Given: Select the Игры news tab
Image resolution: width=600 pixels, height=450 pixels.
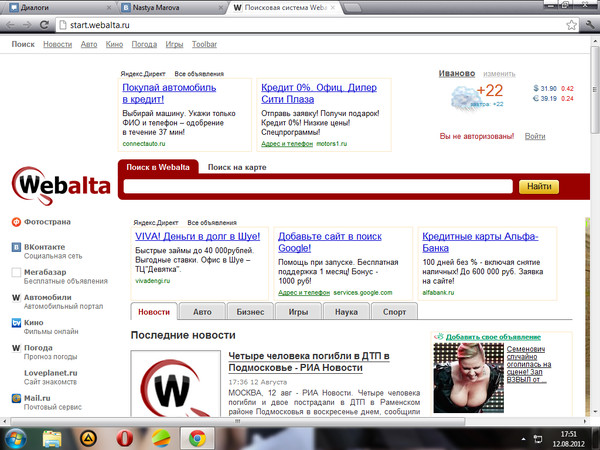Looking at the screenshot, I should pyautogui.click(x=298, y=311).
